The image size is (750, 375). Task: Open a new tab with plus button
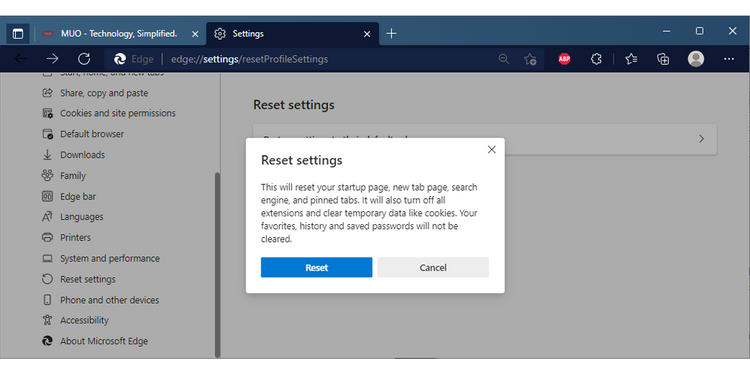(x=391, y=33)
